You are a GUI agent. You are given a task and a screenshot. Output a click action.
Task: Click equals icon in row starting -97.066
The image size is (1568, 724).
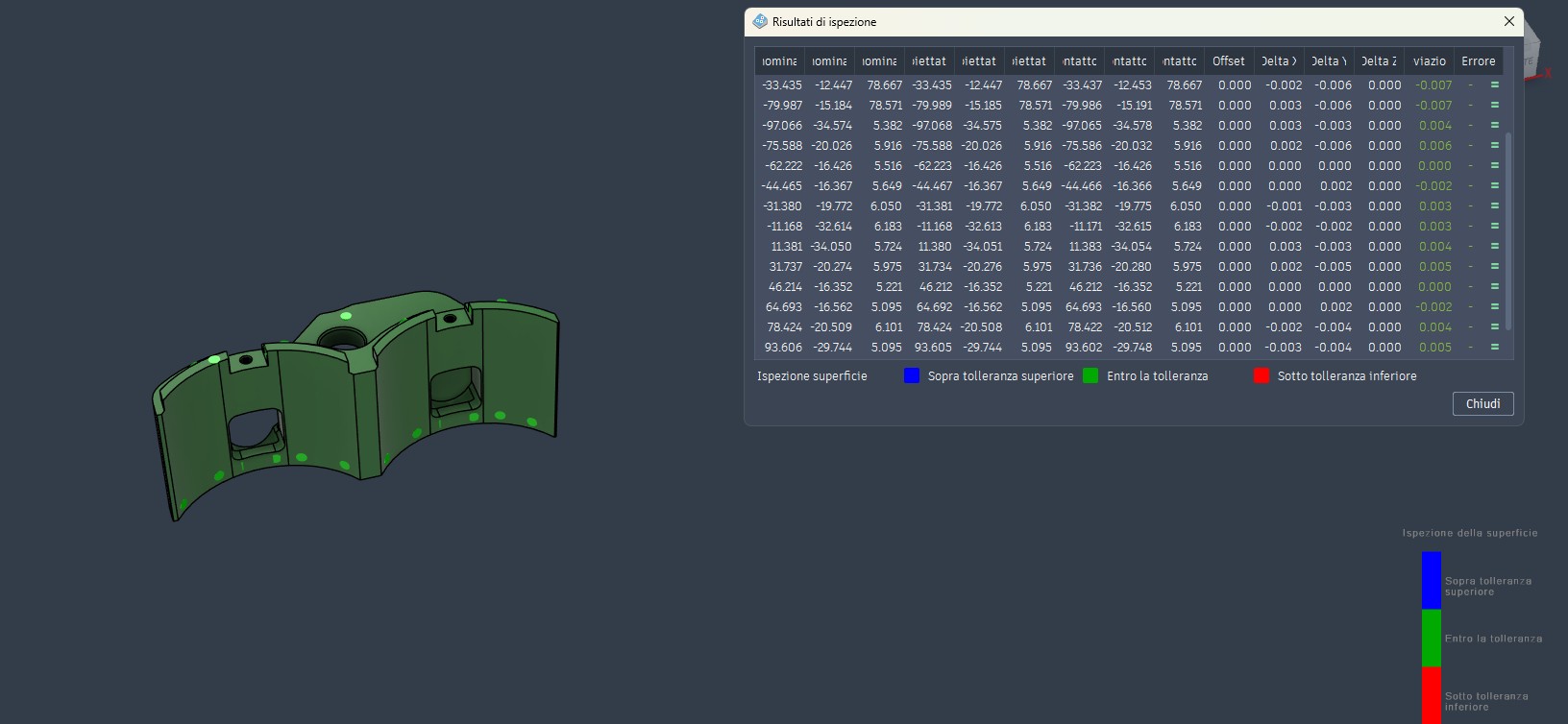click(1495, 126)
